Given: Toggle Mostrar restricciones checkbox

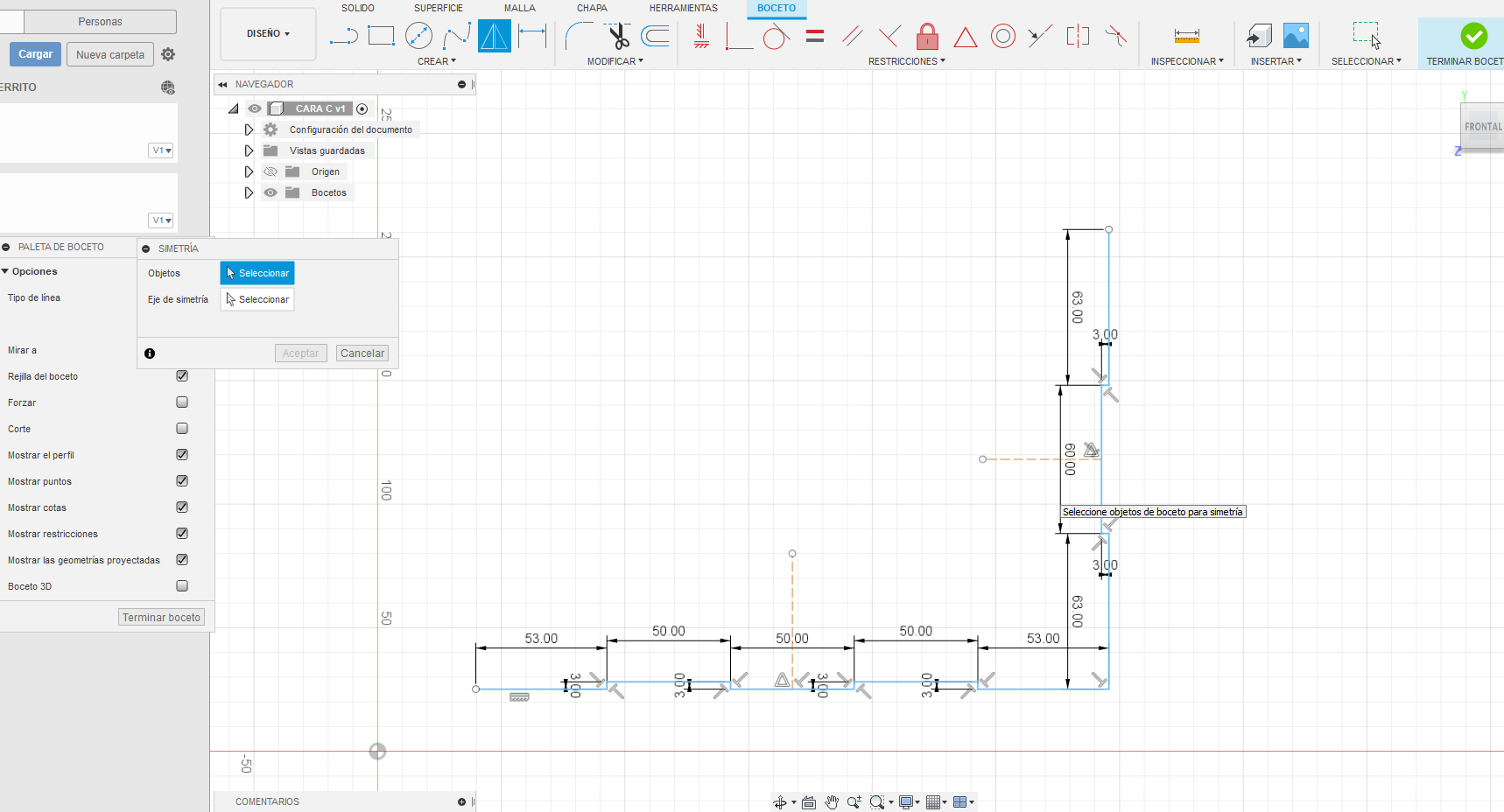Looking at the screenshot, I should [x=182, y=534].
